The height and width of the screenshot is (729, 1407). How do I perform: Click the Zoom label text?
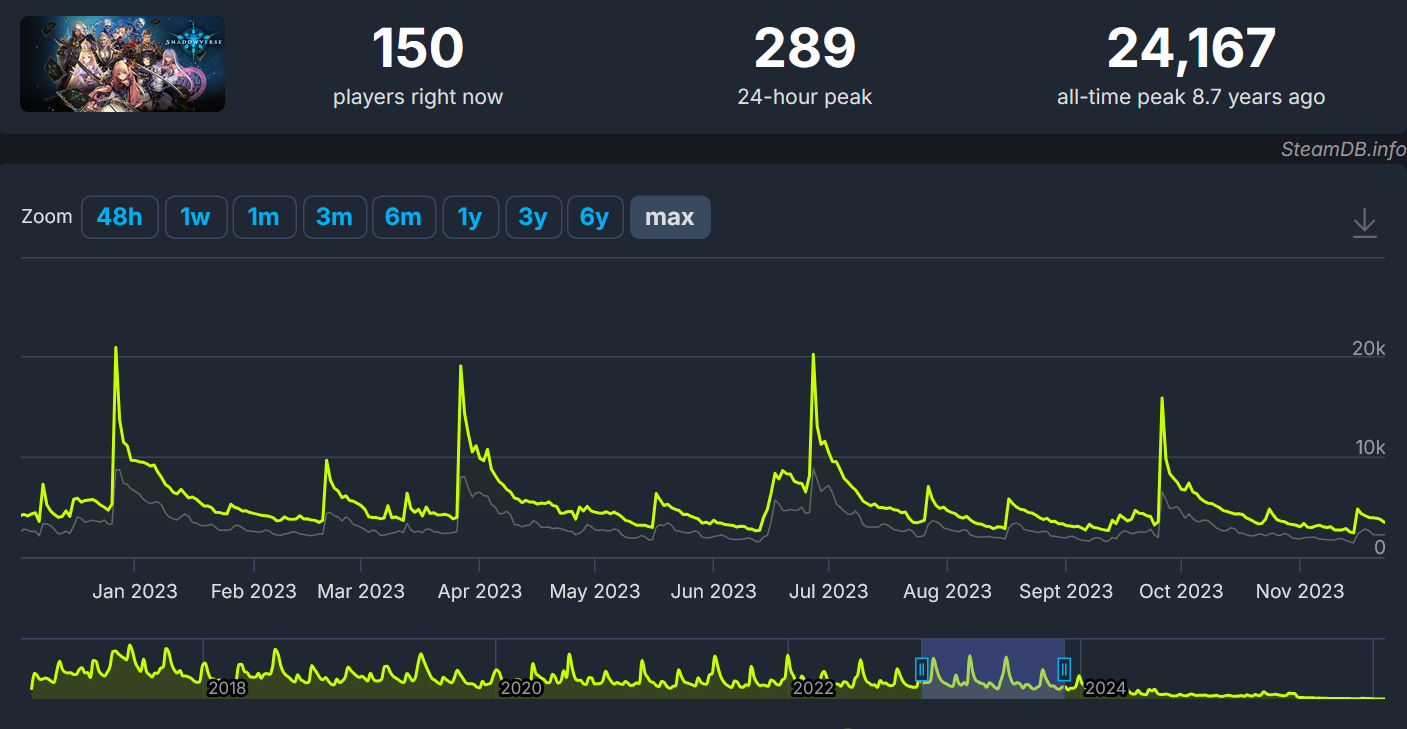[47, 217]
